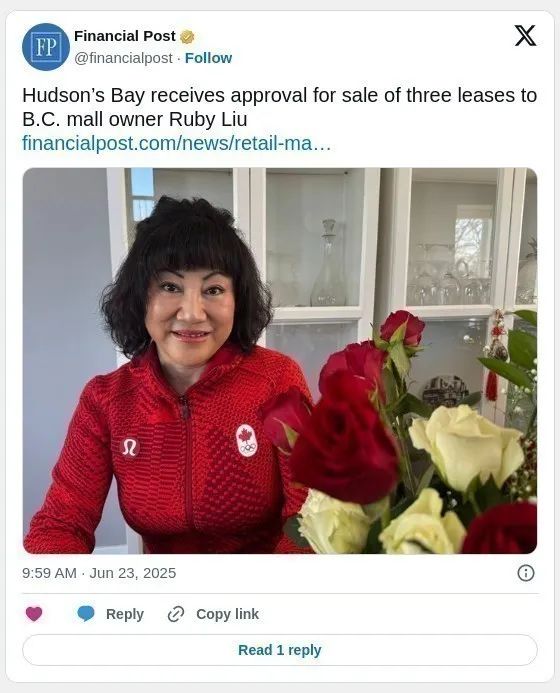Click the Read 1 reply button

point(280,650)
